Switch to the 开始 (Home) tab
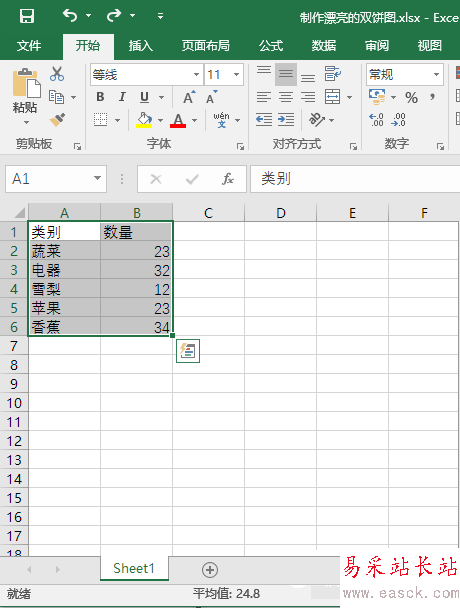 [88, 46]
